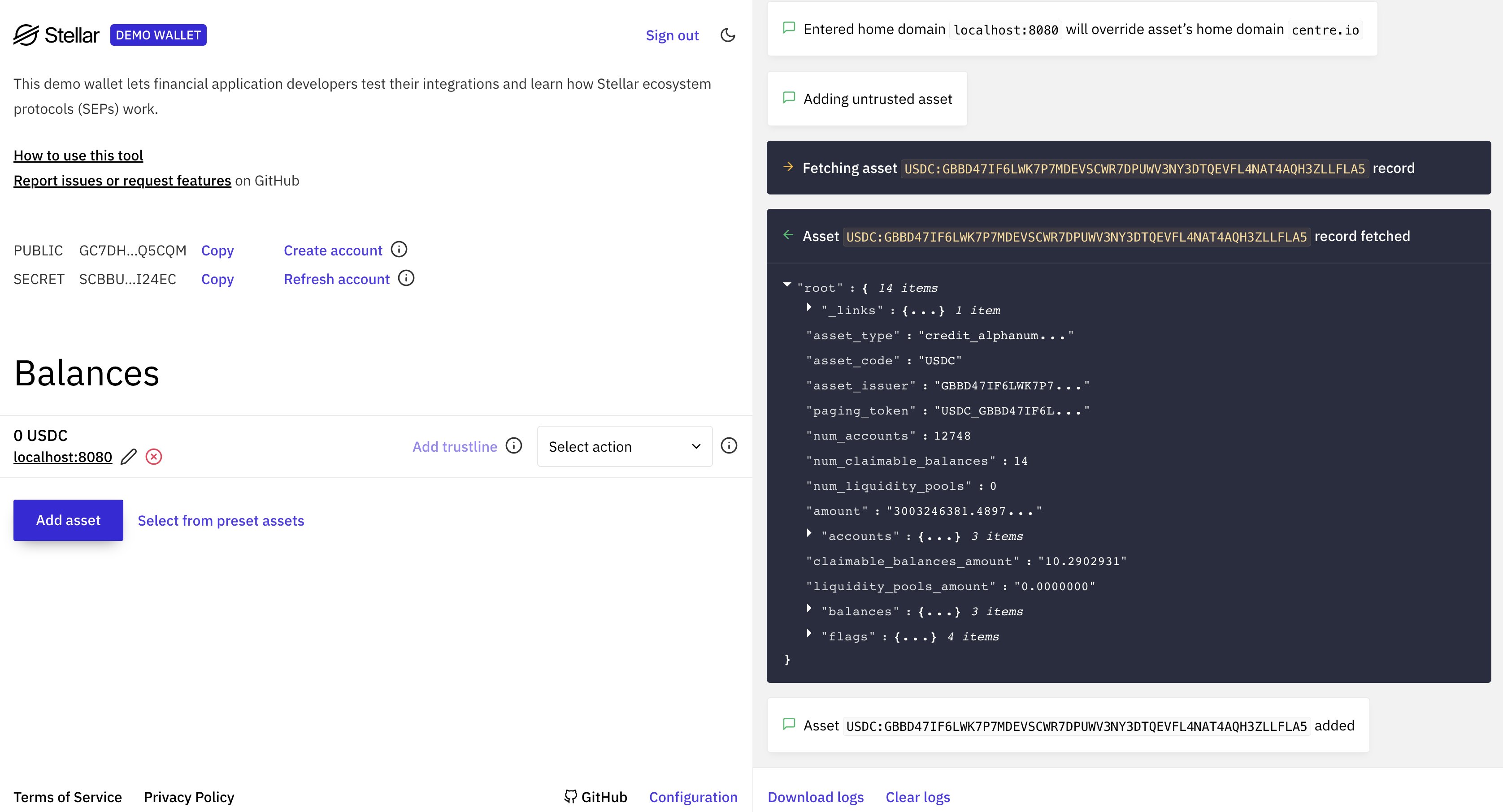1503x812 pixels.
Task: Click the red remove icon next to localhost:8080
Action: 153,457
